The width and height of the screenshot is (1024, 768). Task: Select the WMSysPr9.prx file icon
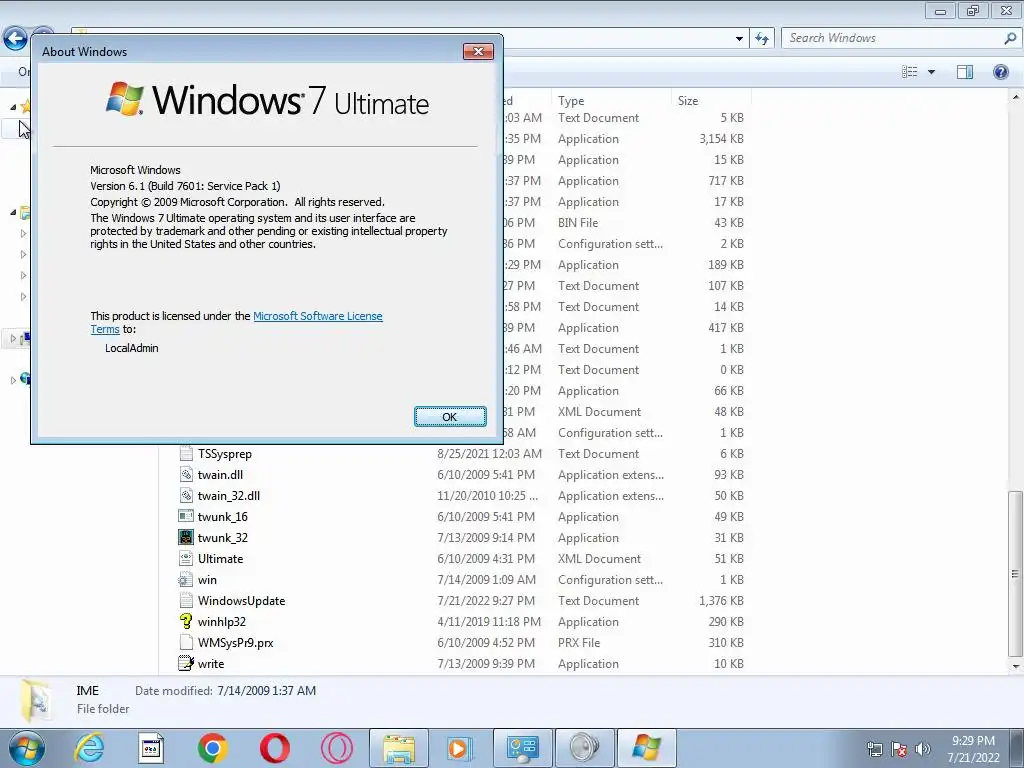tap(186, 643)
